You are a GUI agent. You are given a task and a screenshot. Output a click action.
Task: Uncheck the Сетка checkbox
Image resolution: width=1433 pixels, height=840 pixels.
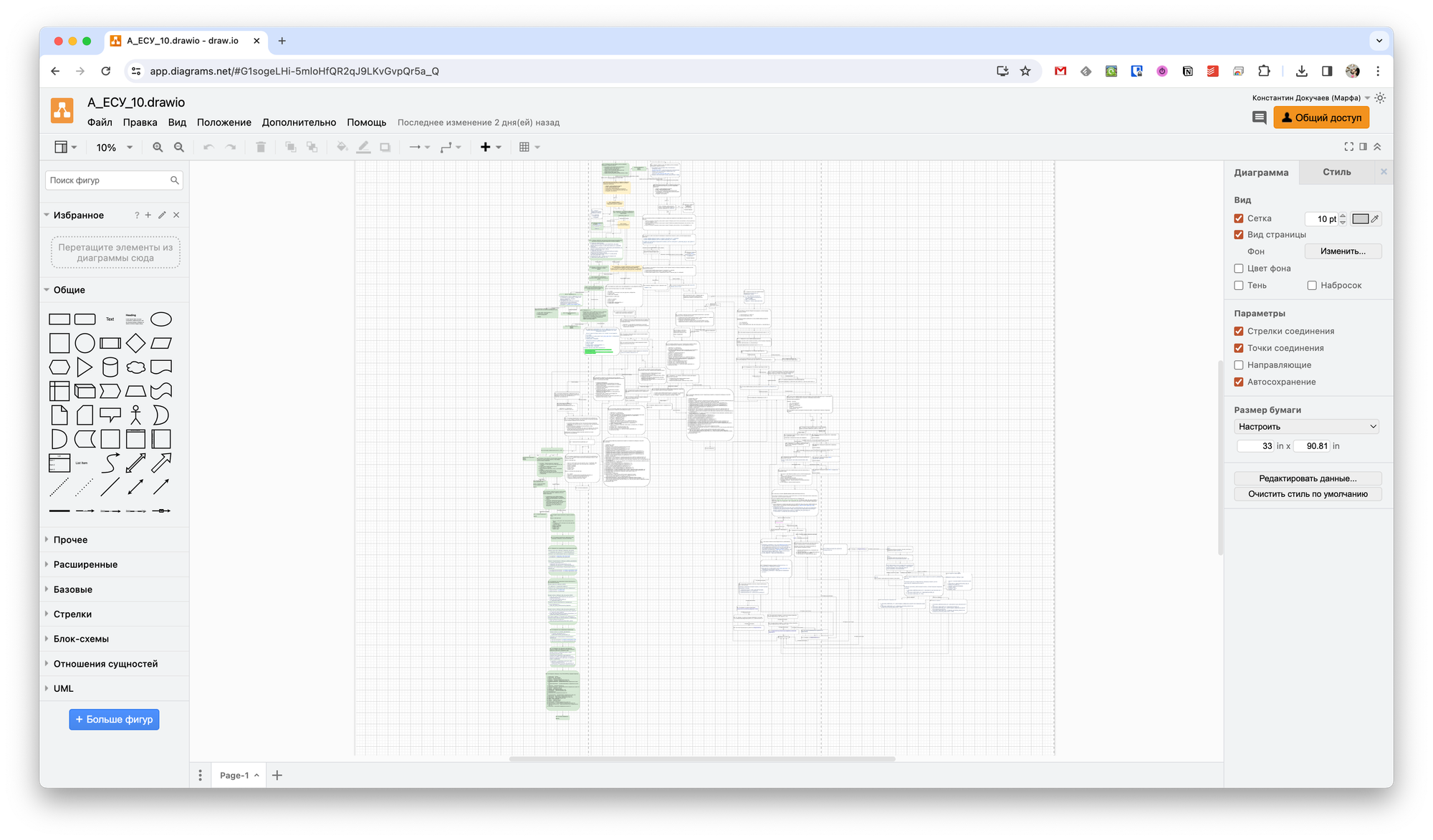click(x=1239, y=218)
